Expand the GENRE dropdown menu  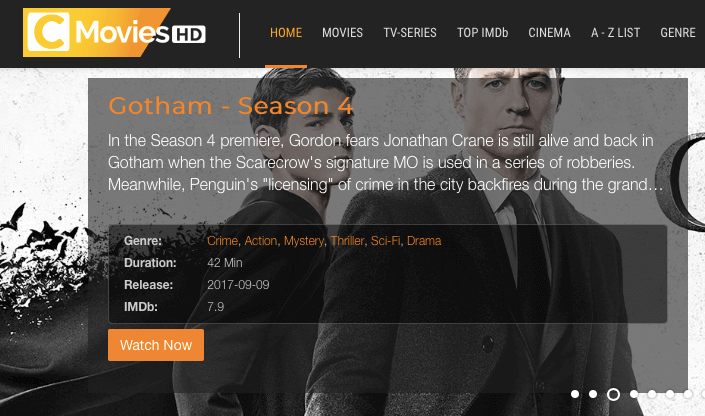point(678,33)
